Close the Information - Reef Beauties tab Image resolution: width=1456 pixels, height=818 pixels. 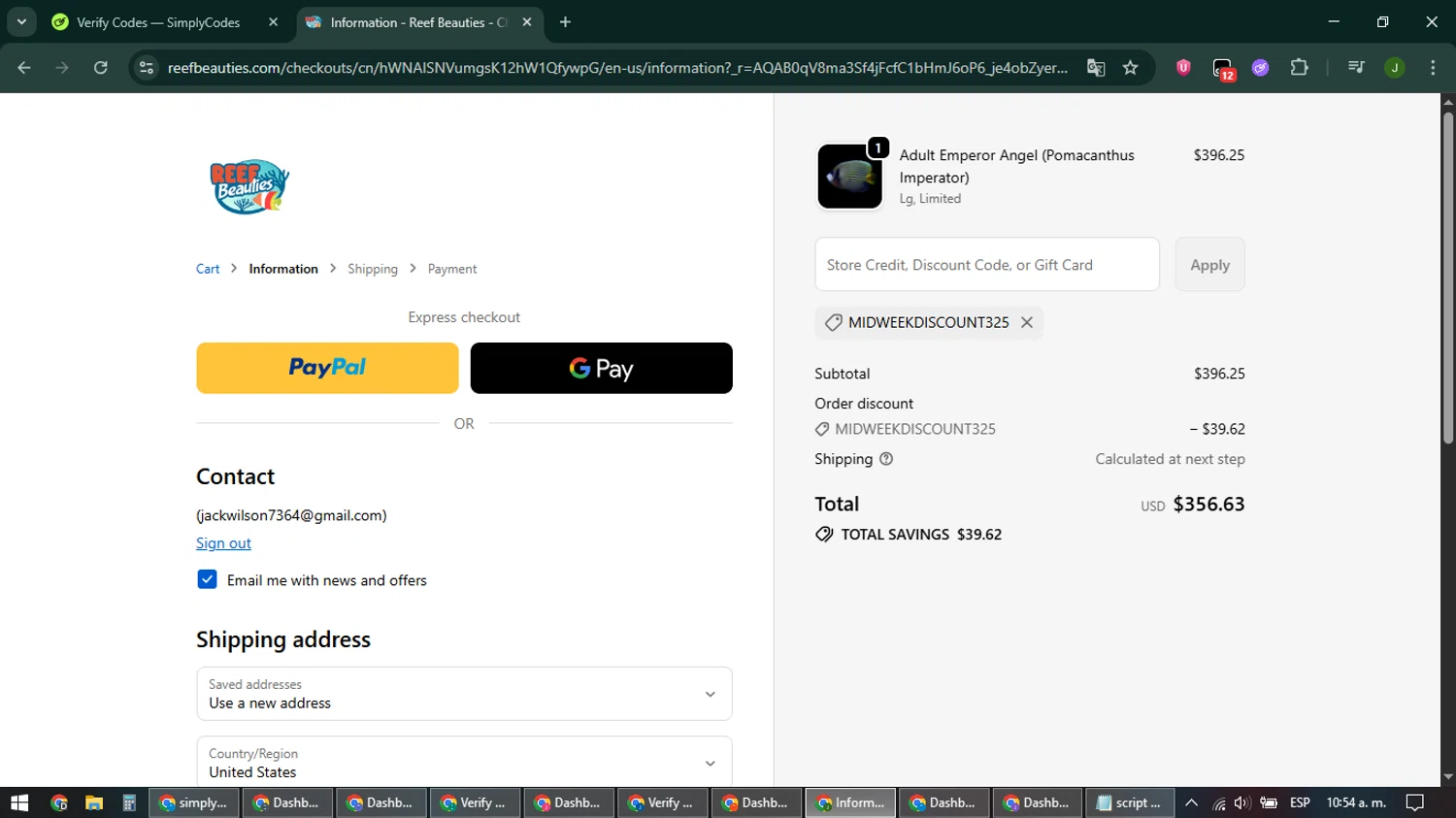click(527, 22)
